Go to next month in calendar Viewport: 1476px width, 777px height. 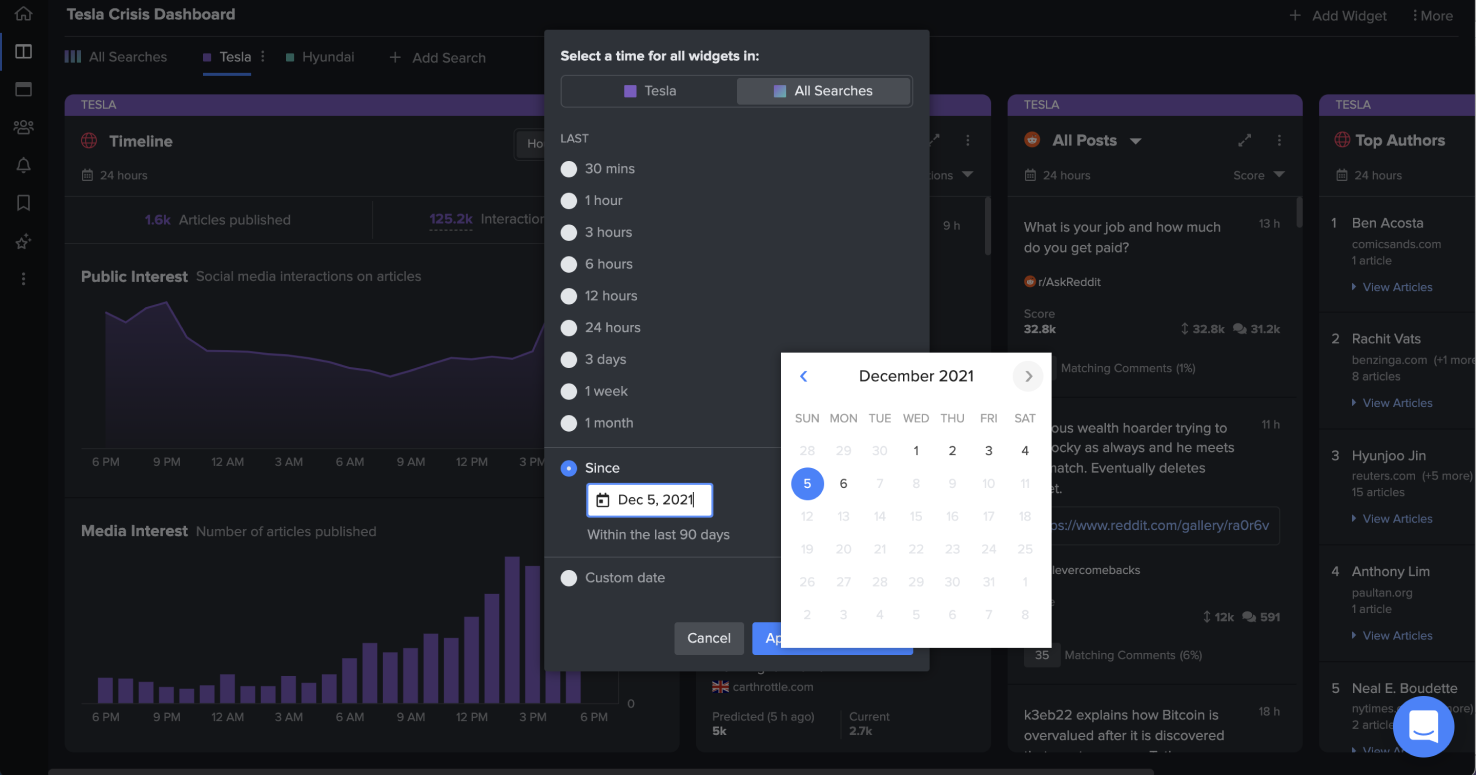click(x=1028, y=376)
